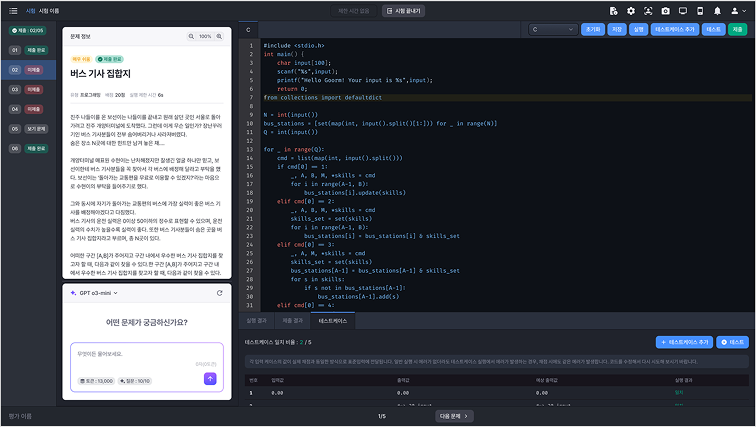Zoom in the problem description panel
Viewport: 756px width, 427px height.
(220, 37)
